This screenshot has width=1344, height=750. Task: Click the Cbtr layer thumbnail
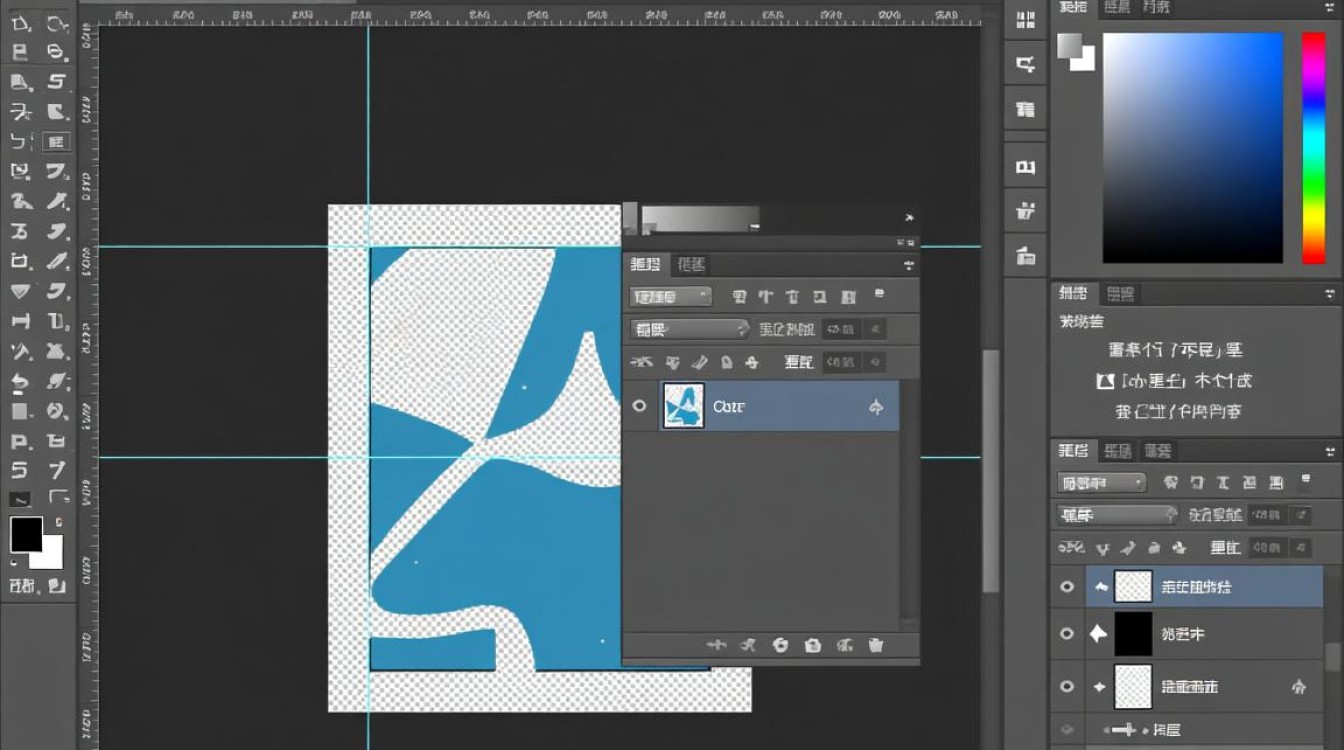pyautogui.click(x=684, y=406)
